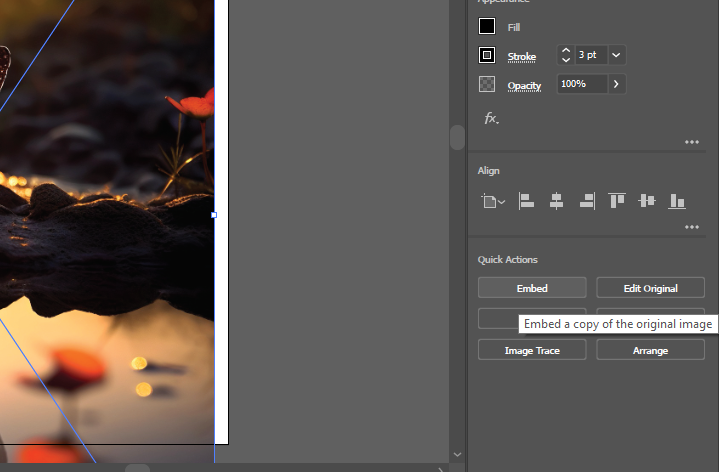719x472 pixels.
Task: Click the scroll down arrow
Action: tap(457, 455)
